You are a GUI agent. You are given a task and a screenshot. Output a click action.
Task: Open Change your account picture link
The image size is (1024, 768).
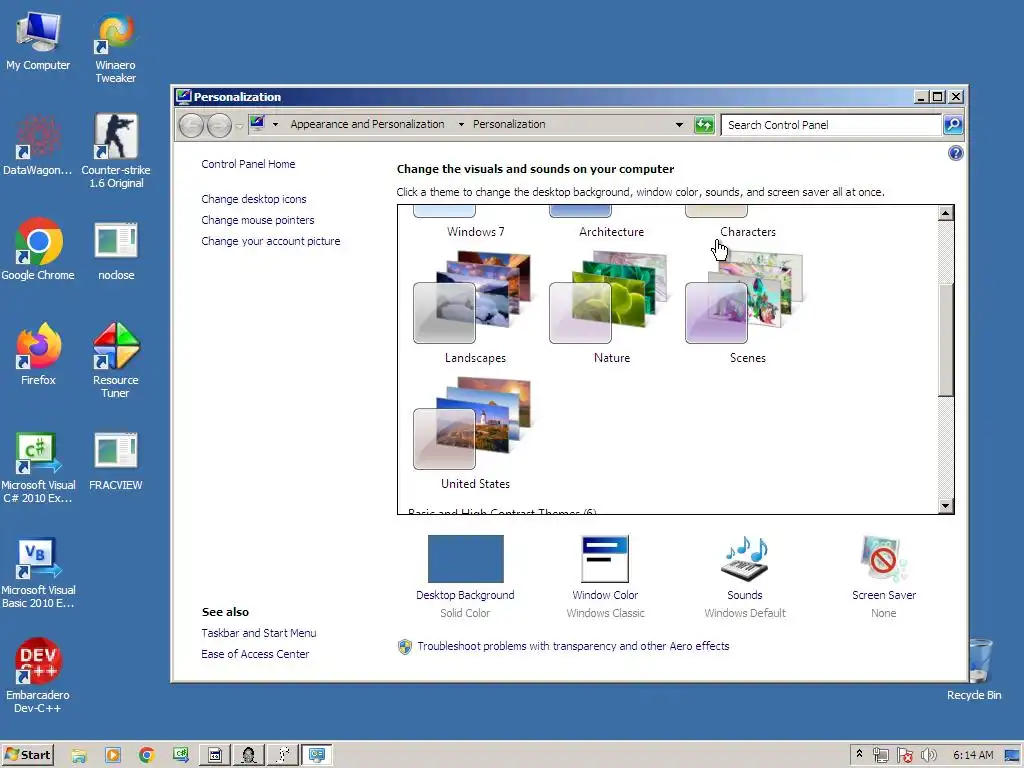pos(270,241)
